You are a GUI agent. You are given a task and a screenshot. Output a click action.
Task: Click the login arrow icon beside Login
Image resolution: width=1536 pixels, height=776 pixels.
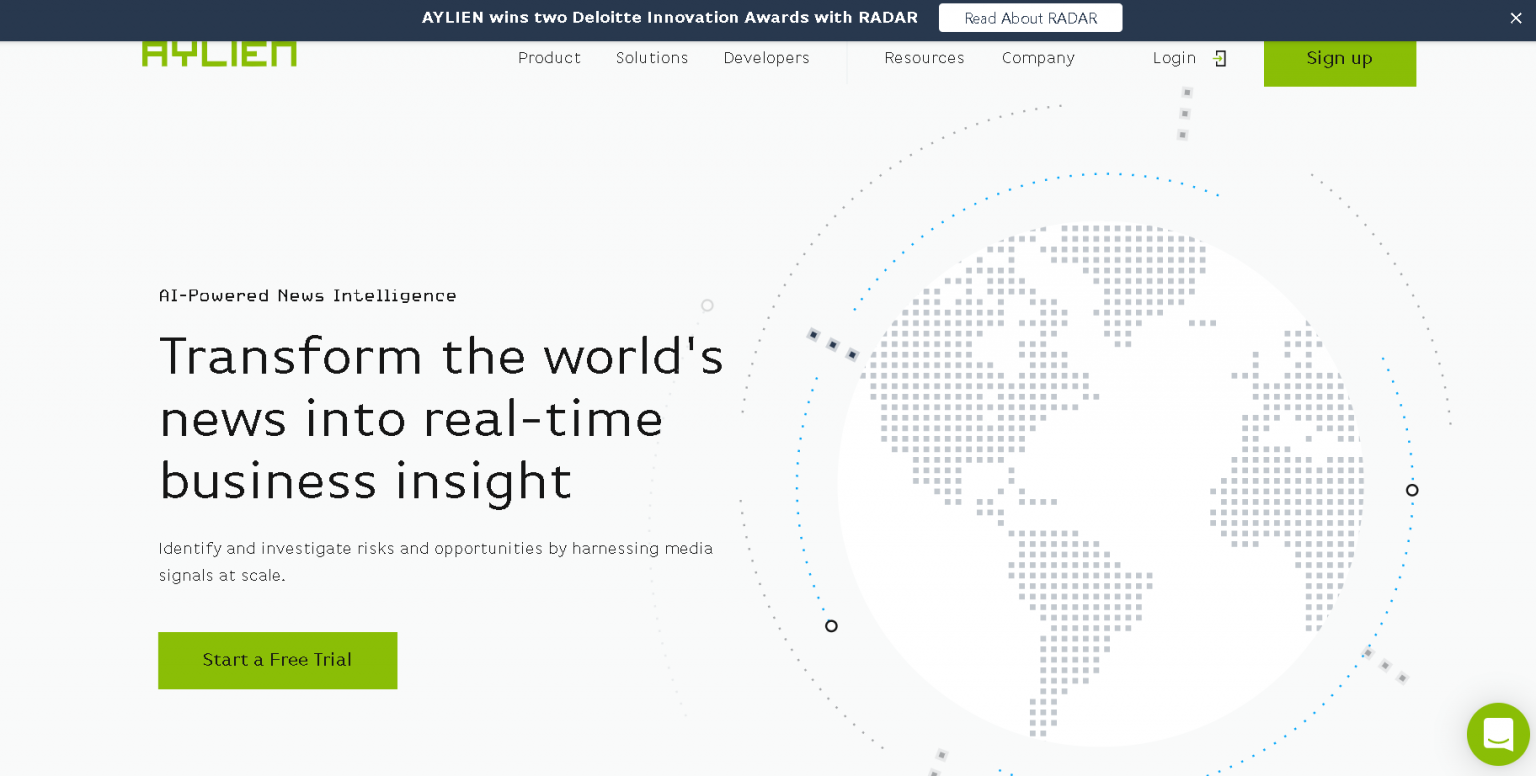1219,58
